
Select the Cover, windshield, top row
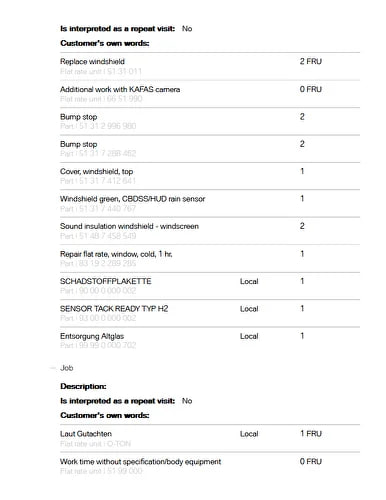coord(210,176)
